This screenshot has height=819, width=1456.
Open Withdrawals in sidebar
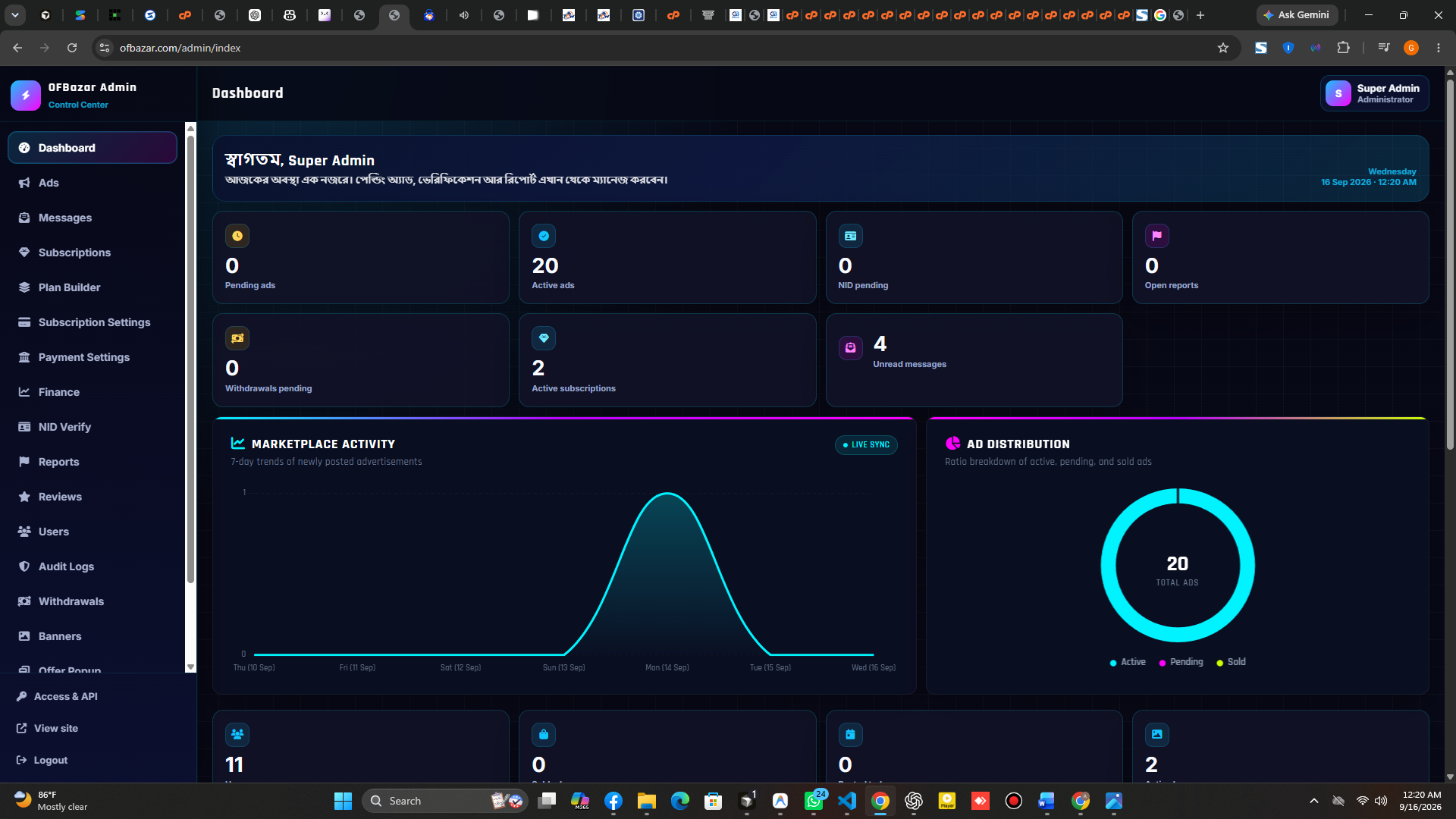point(93,601)
